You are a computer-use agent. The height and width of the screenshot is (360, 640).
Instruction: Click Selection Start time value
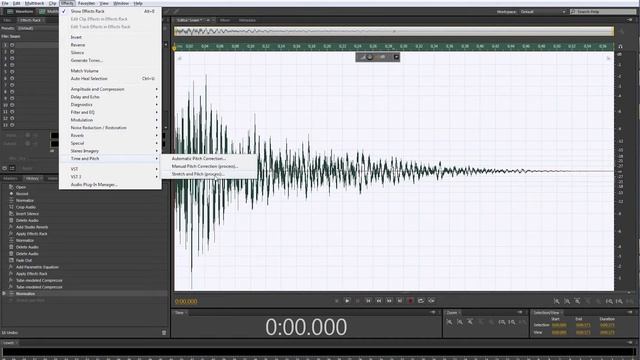(x=559, y=325)
